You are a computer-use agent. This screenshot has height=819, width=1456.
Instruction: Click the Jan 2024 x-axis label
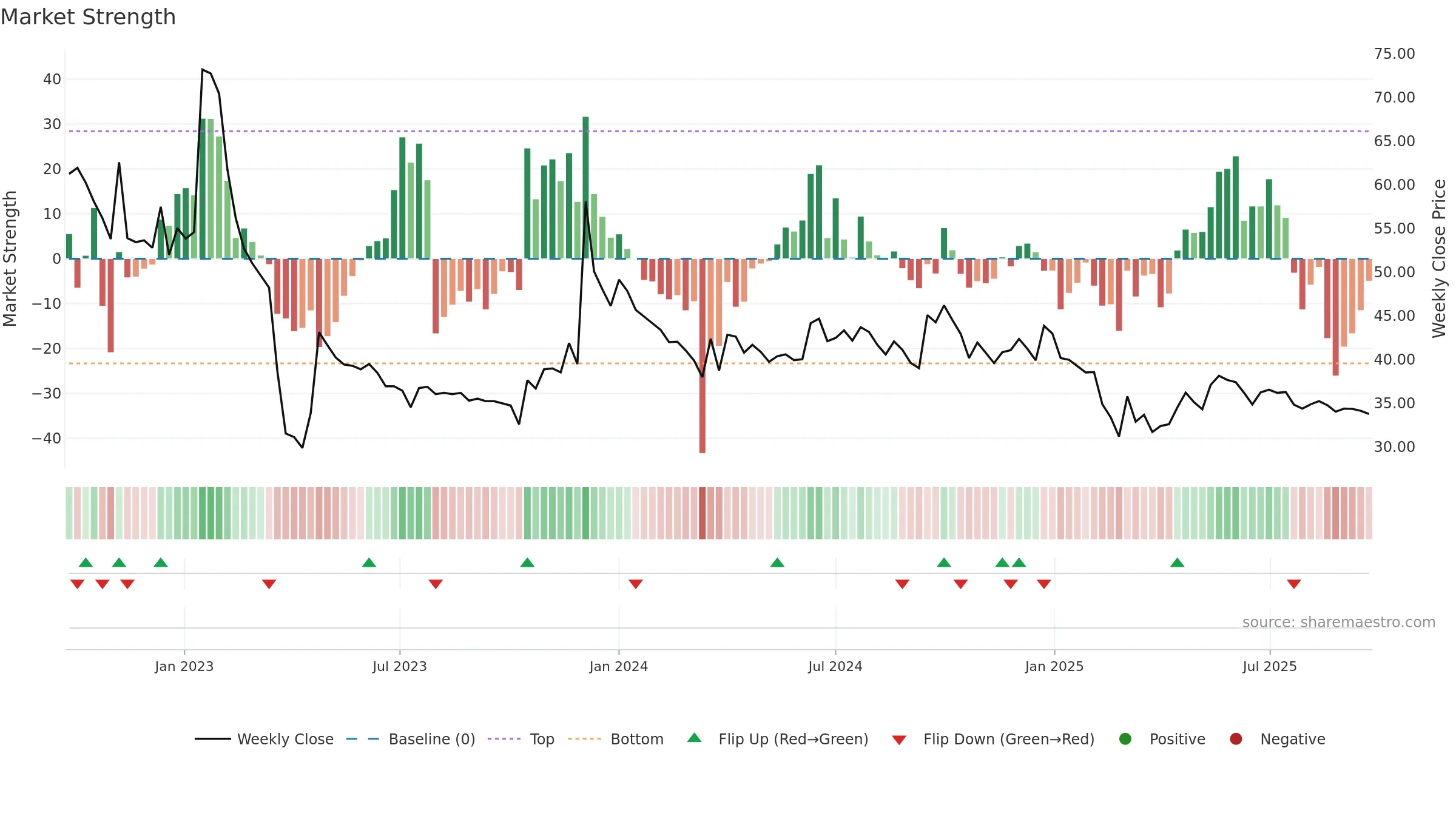(x=619, y=666)
